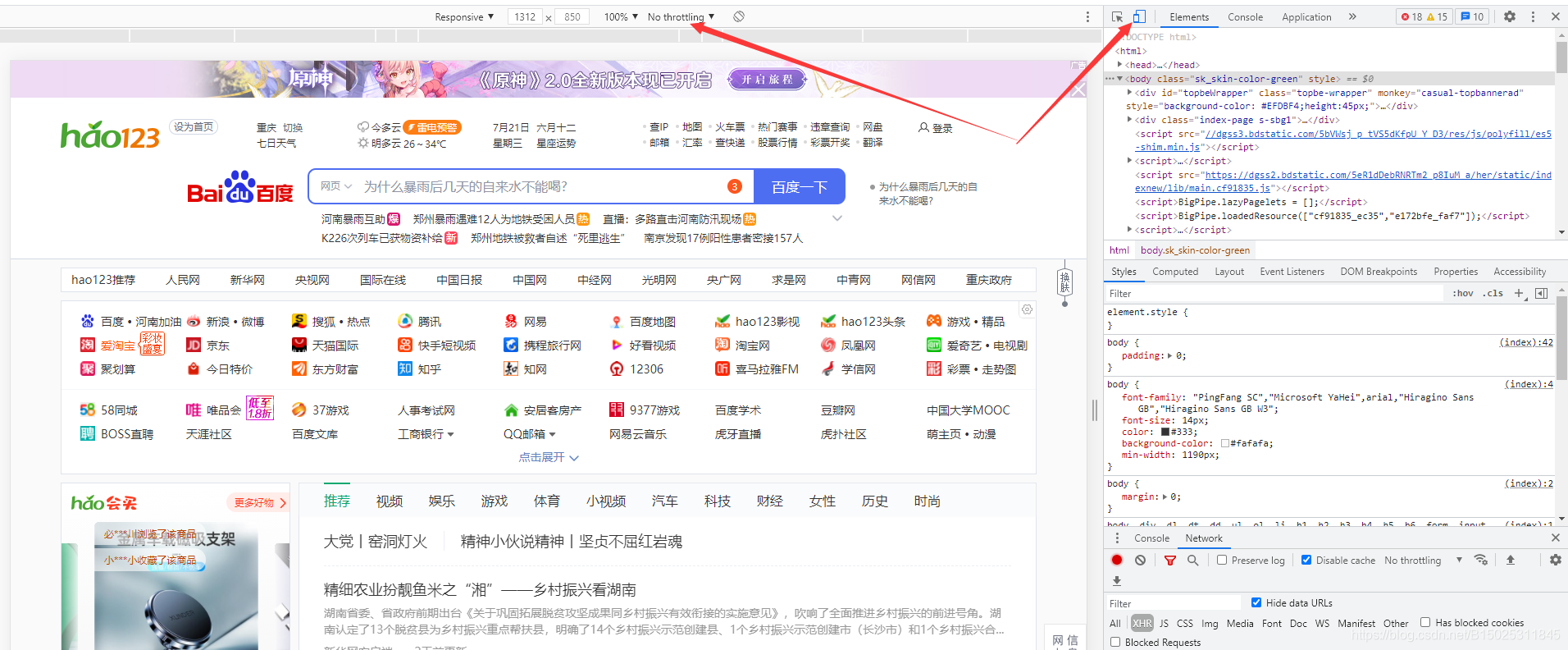
Task: Enable the Blocked Requests checkbox
Action: [1115, 643]
